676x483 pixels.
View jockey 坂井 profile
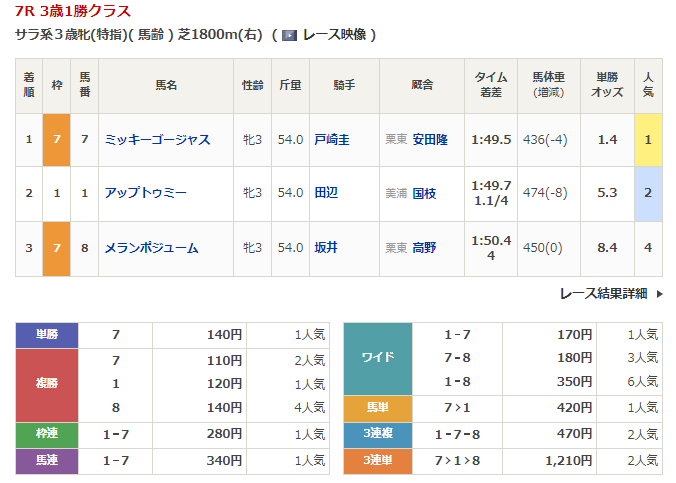tap(325, 248)
